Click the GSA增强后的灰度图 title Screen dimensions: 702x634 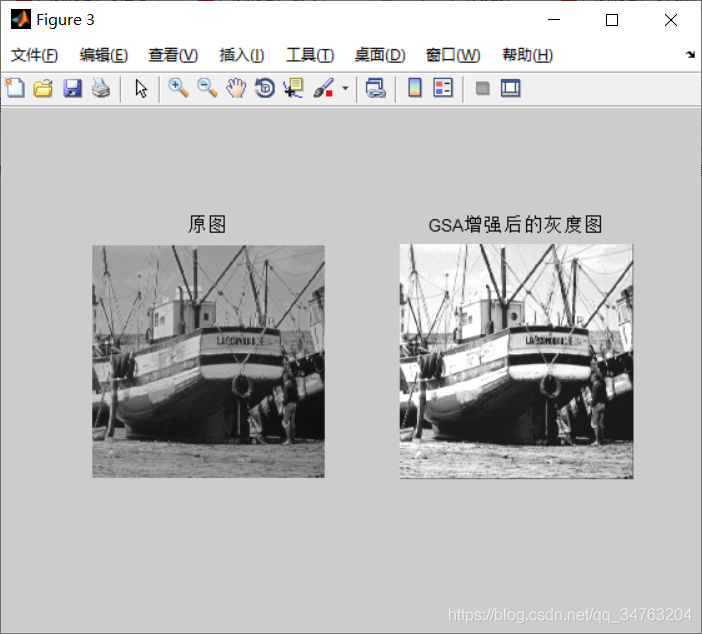click(515, 224)
